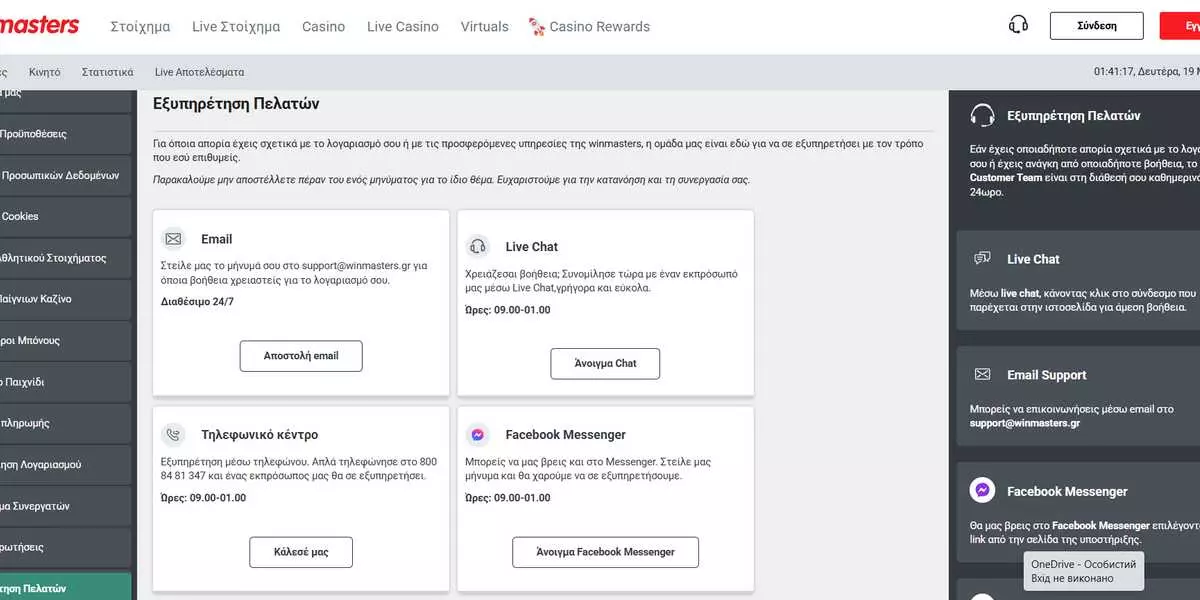This screenshot has height=600, width=1200.
Task: Open the Στοίχημα menu
Action: (x=140, y=27)
